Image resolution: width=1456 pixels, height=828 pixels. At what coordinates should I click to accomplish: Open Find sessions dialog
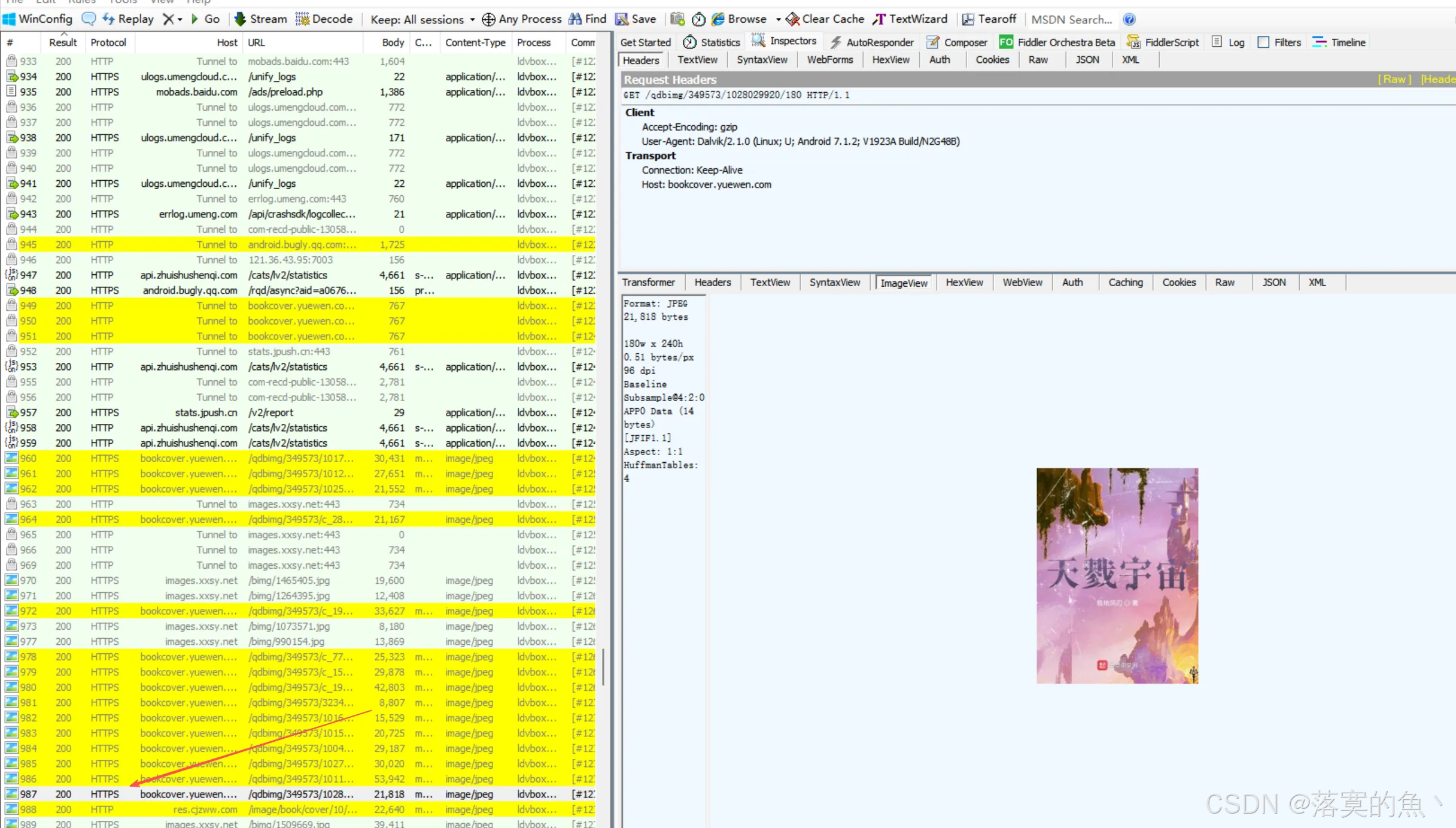click(587, 19)
